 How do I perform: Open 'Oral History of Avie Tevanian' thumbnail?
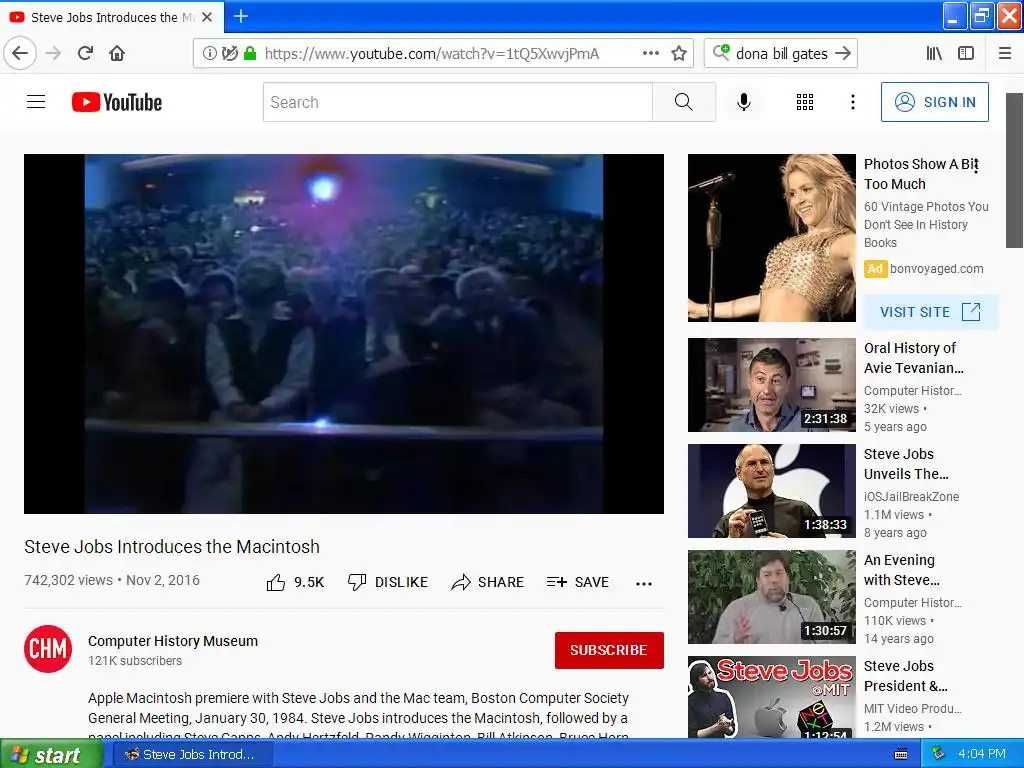pyautogui.click(x=771, y=385)
